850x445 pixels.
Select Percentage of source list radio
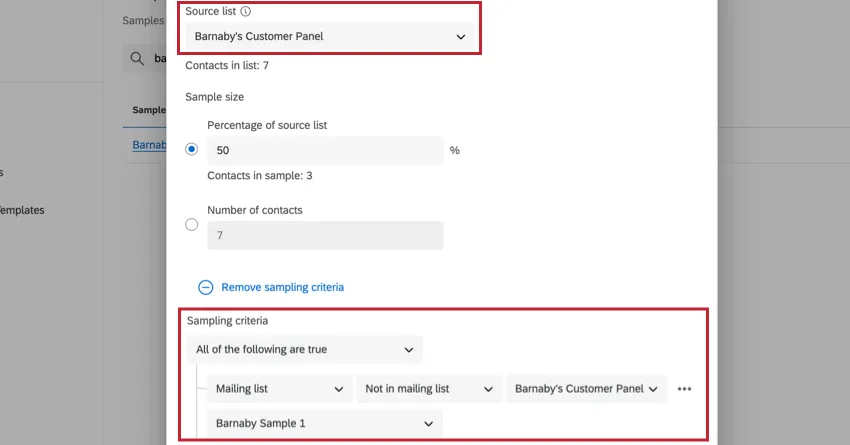click(x=192, y=149)
